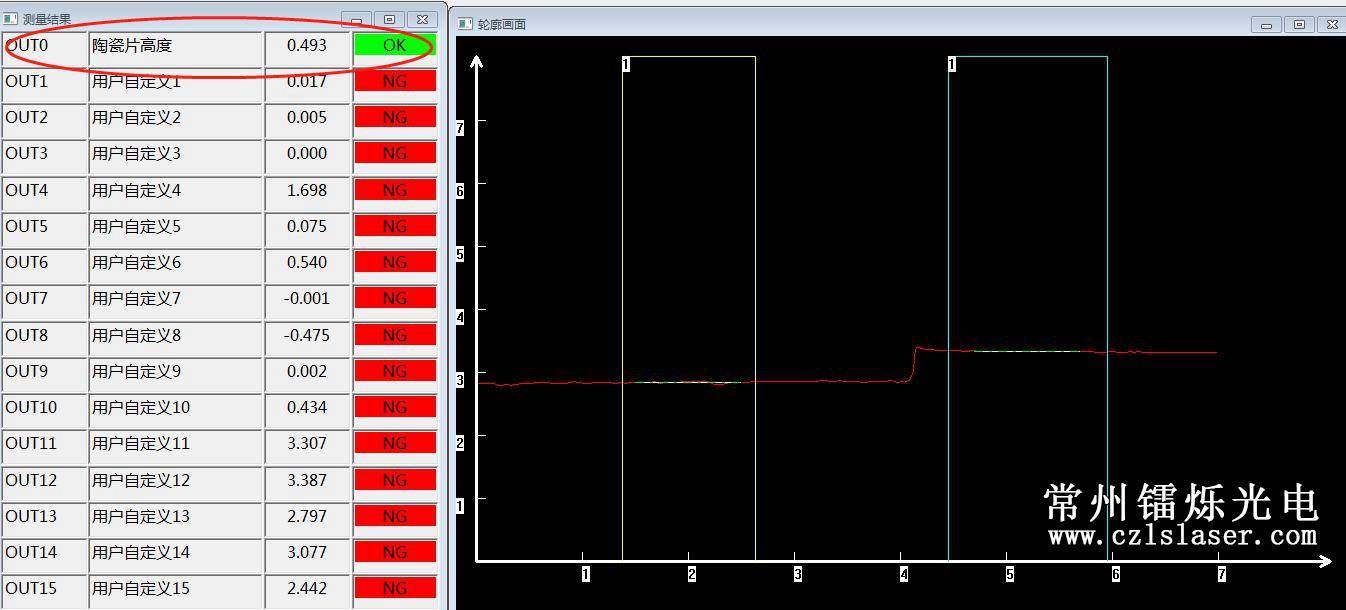The image size is (1346, 610).
Task: Select the cyan measurement region label 1
Action: (951, 64)
